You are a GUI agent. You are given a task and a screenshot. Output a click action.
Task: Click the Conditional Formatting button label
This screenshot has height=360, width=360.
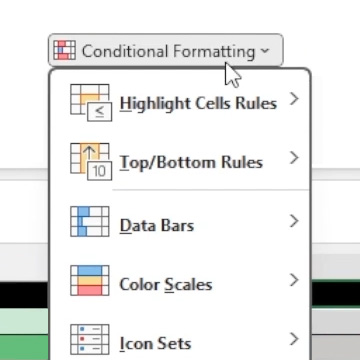168,51
